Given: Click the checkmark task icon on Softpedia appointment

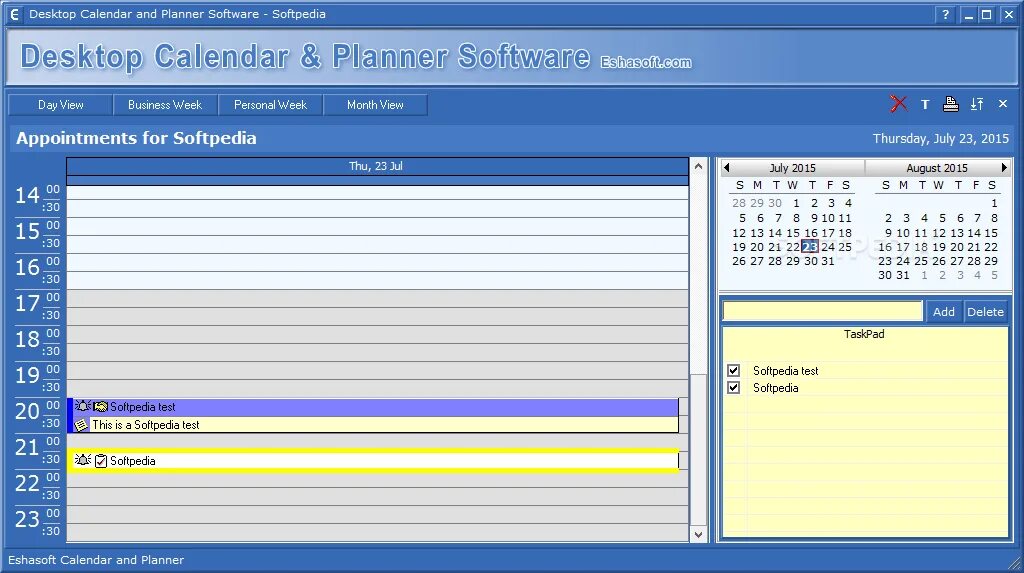Looking at the screenshot, I should (x=101, y=461).
